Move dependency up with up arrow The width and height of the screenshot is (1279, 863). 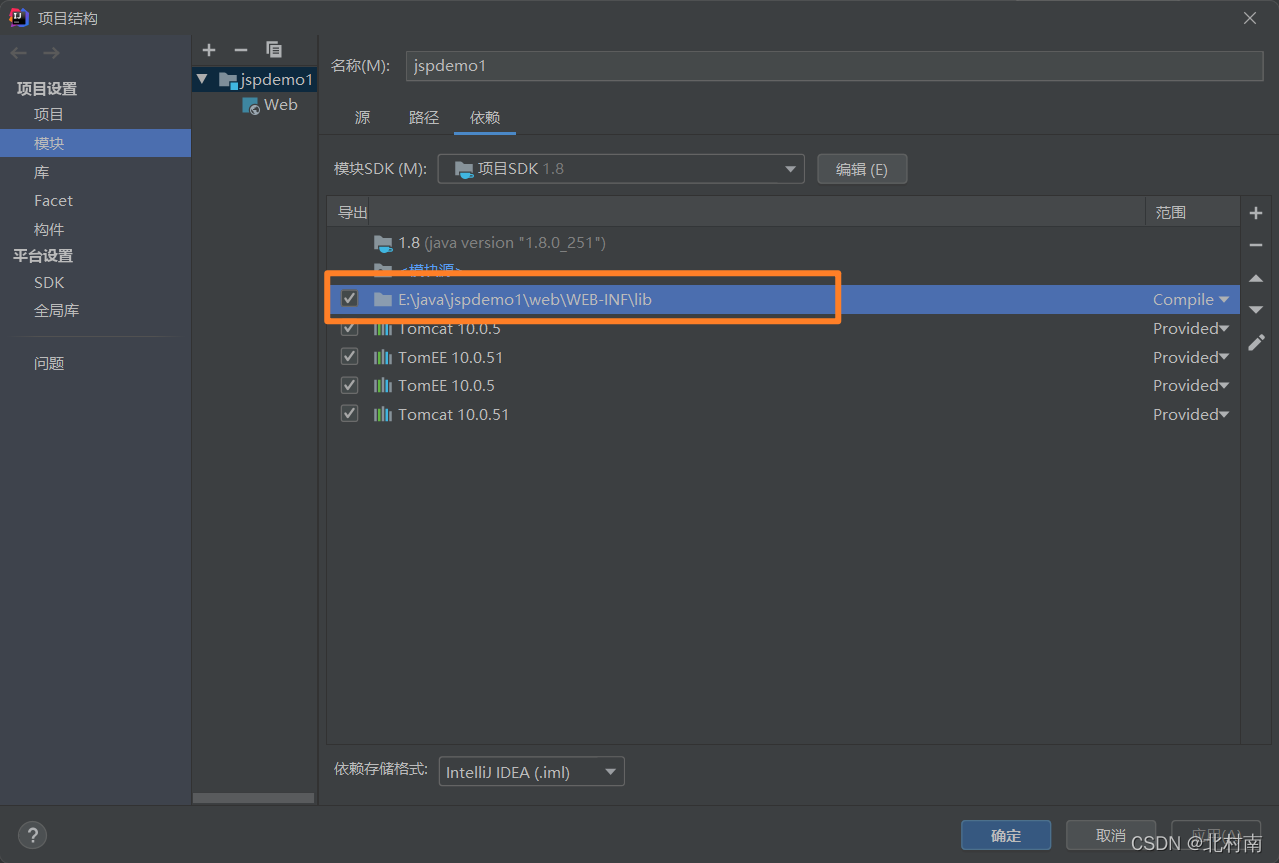tap(1257, 279)
